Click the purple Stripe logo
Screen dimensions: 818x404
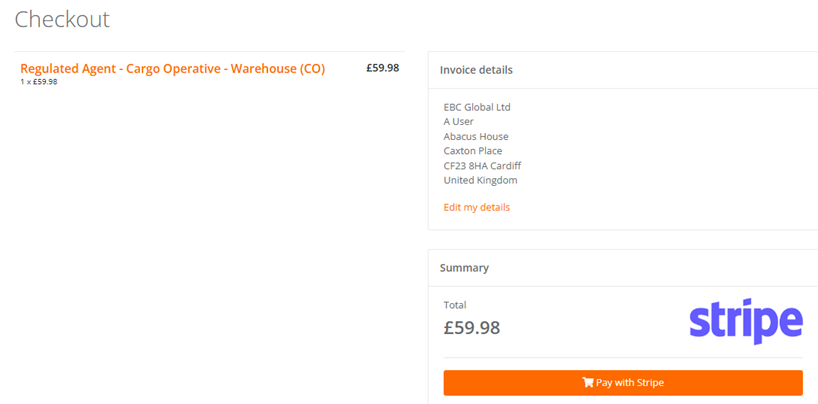point(746,321)
